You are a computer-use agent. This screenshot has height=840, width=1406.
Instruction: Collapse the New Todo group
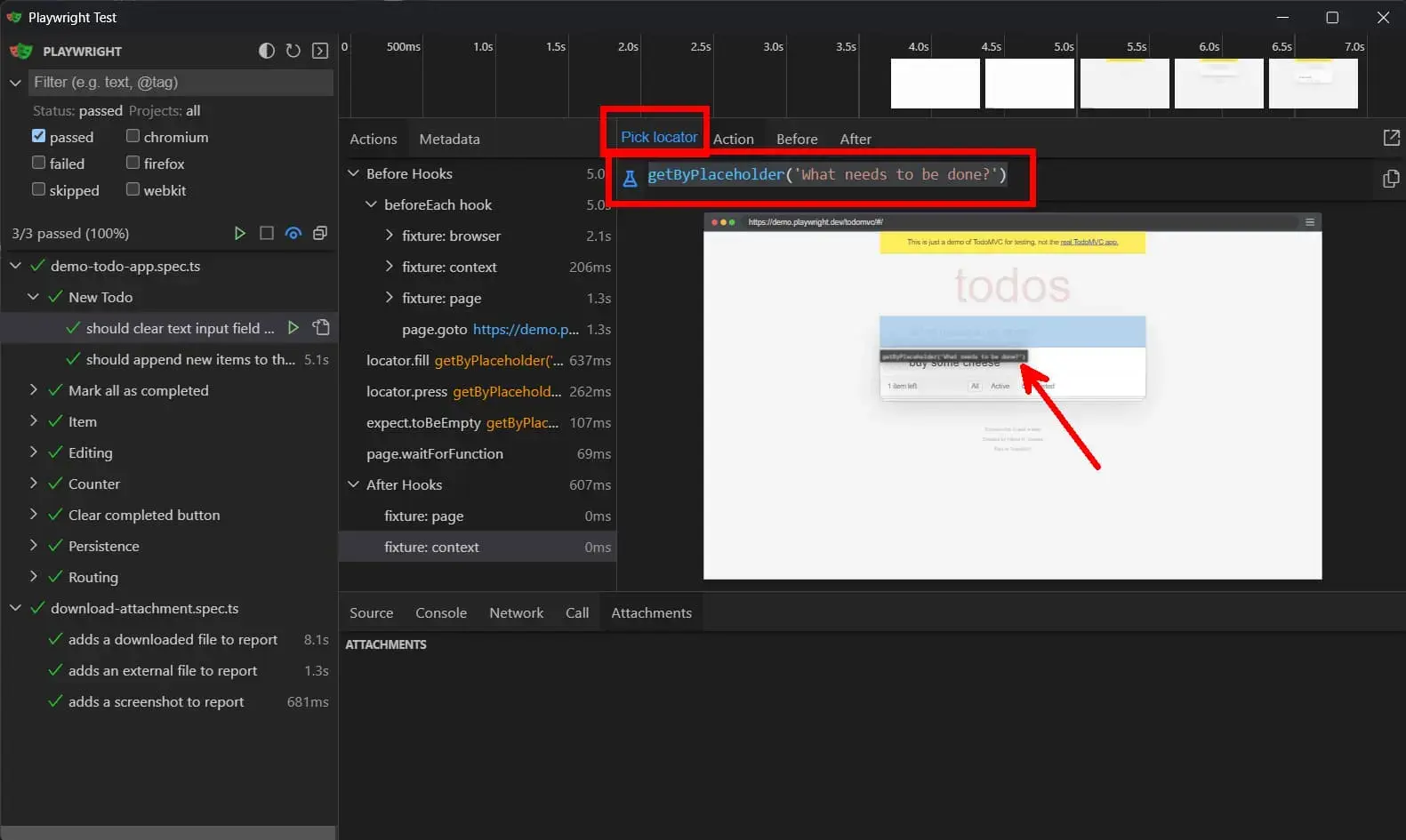coord(33,297)
